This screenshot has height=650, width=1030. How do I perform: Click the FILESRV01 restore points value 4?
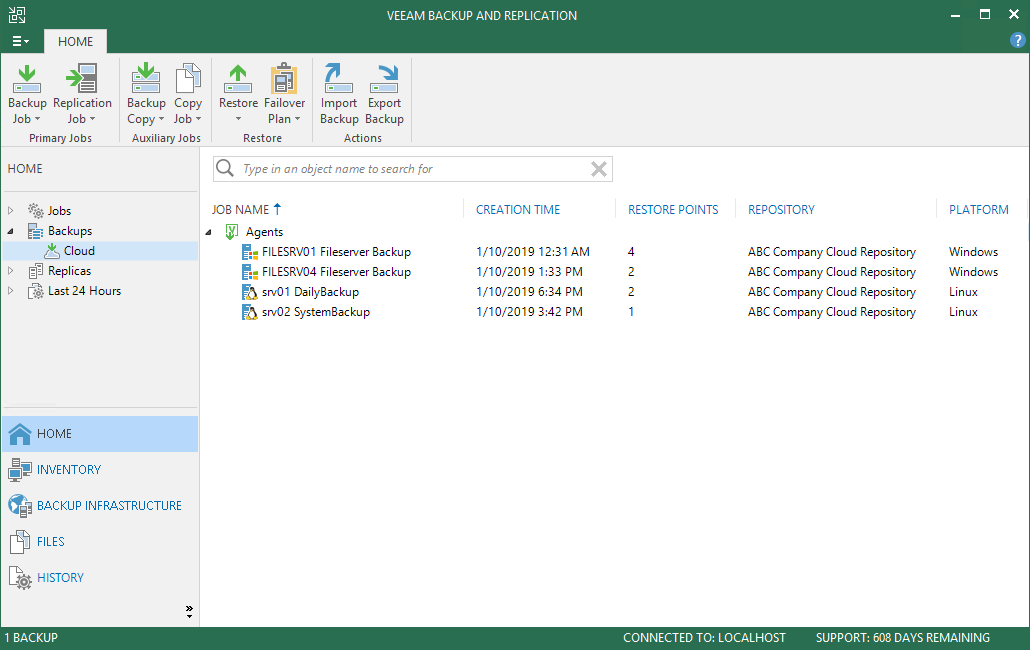[631, 251]
